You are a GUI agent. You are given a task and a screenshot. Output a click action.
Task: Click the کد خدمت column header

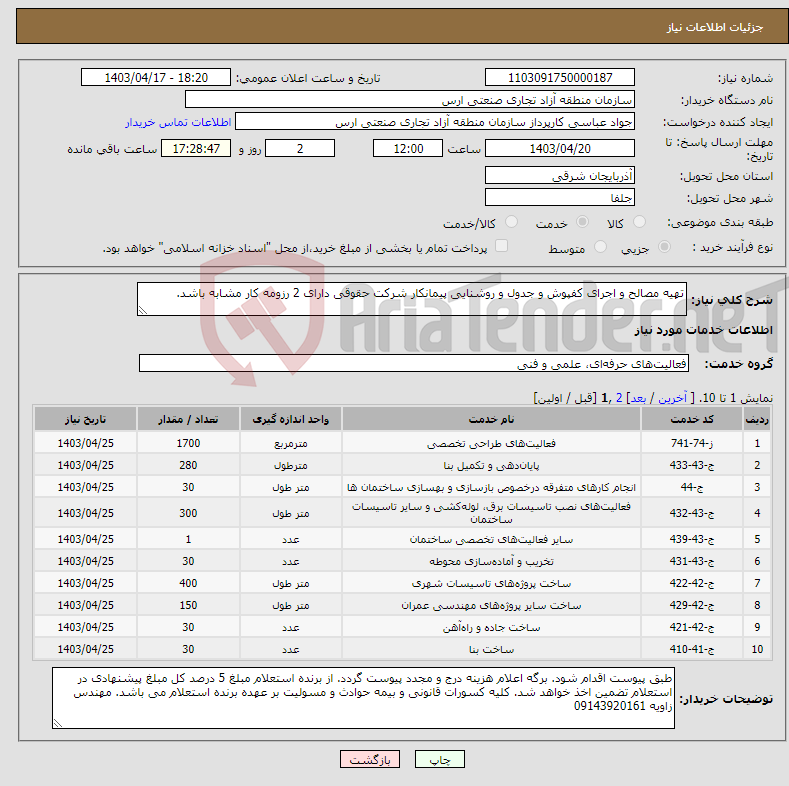tap(692, 419)
